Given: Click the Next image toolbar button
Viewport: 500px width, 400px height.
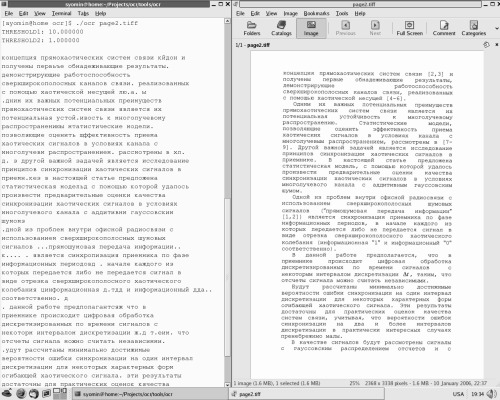Looking at the screenshot, I should (375, 28).
